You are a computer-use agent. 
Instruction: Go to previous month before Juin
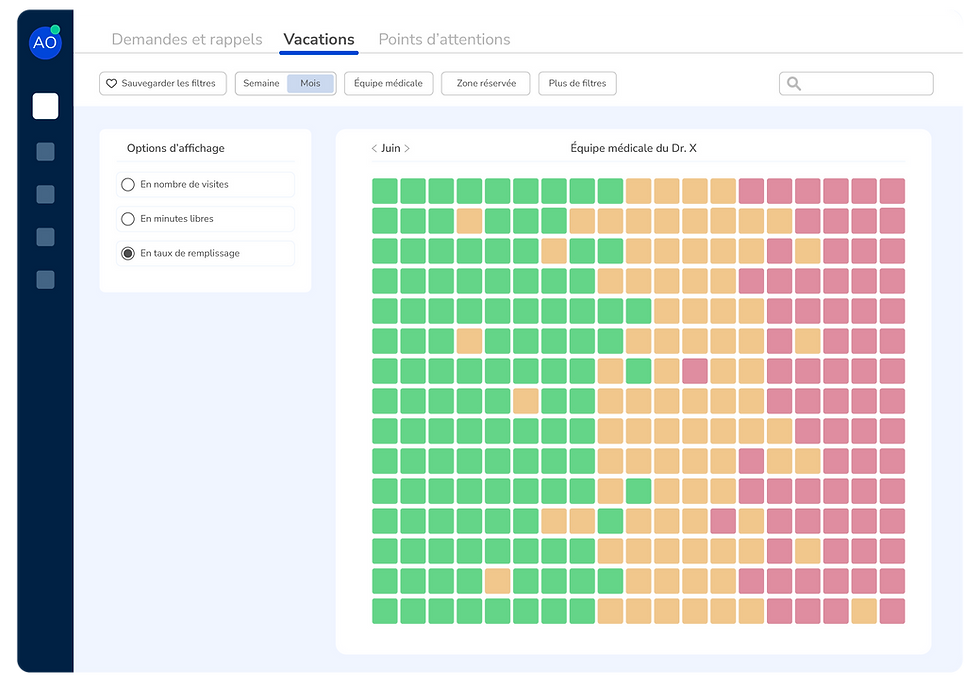(x=374, y=149)
